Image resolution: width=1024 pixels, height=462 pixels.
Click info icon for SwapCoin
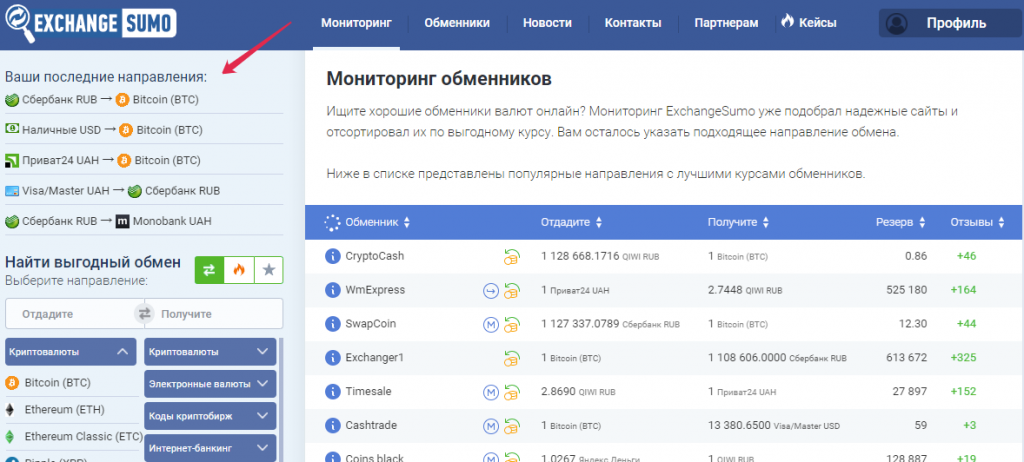(333, 324)
